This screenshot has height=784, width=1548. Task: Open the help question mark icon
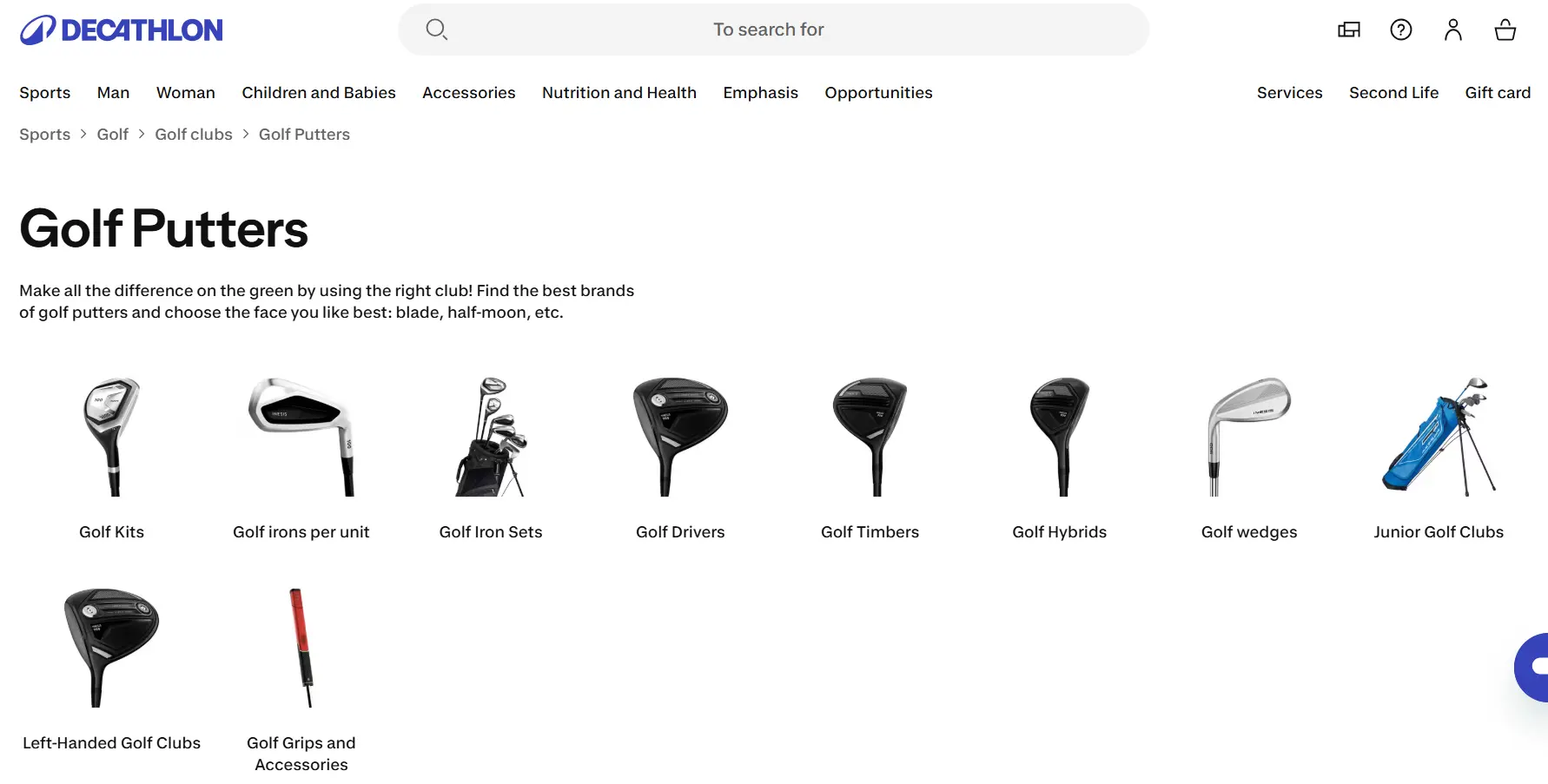click(1401, 30)
